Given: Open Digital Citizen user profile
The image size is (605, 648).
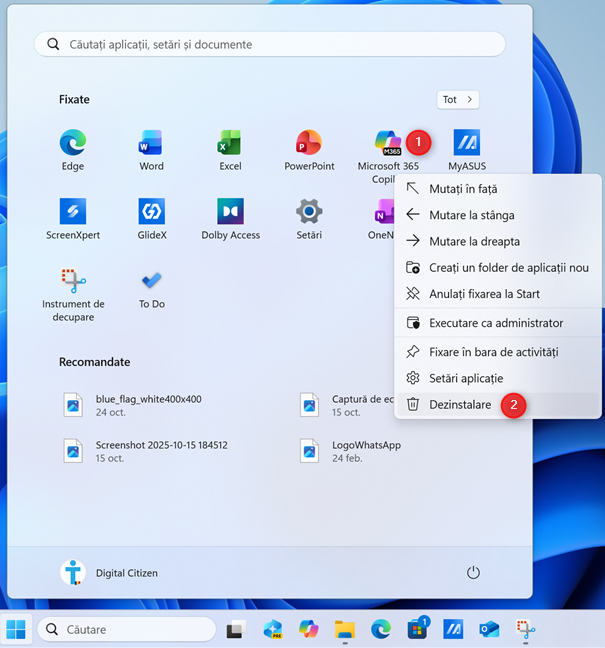Looking at the screenshot, I should pyautogui.click(x=109, y=573).
